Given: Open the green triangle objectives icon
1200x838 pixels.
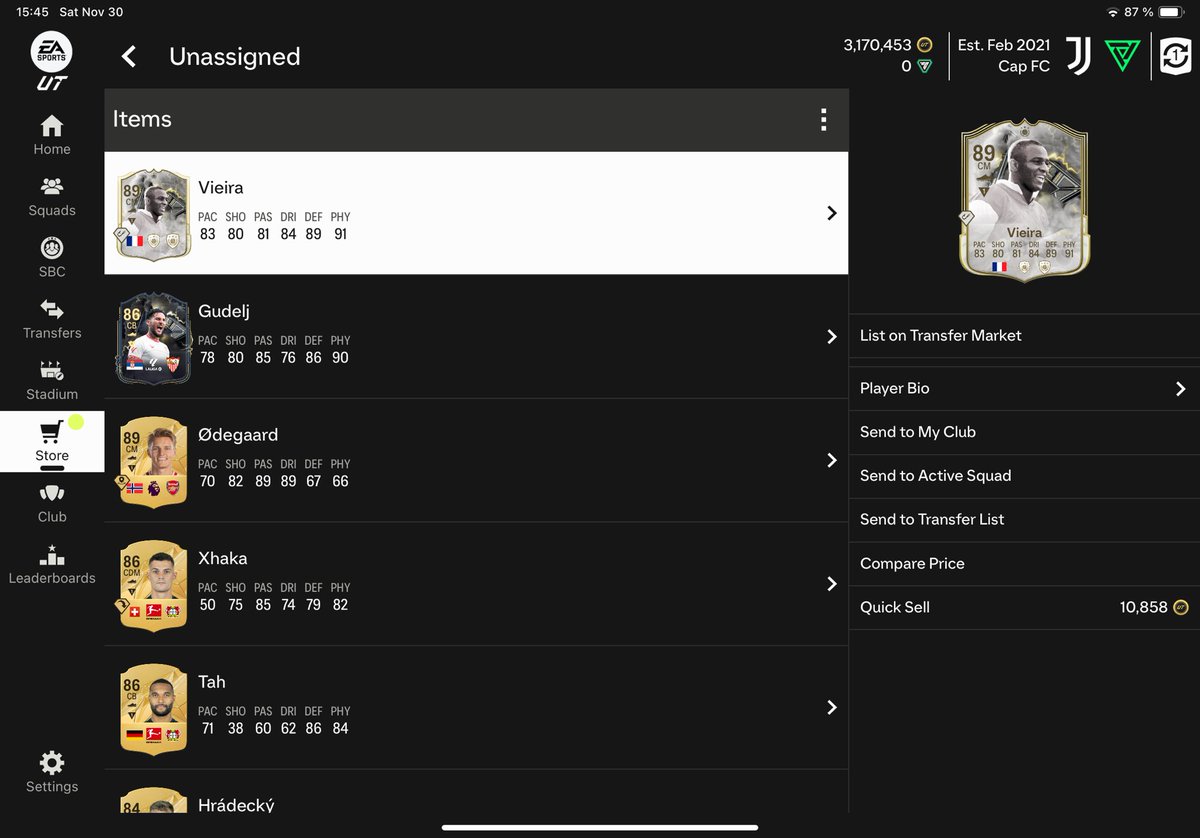Looking at the screenshot, I should (x=1122, y=56).
